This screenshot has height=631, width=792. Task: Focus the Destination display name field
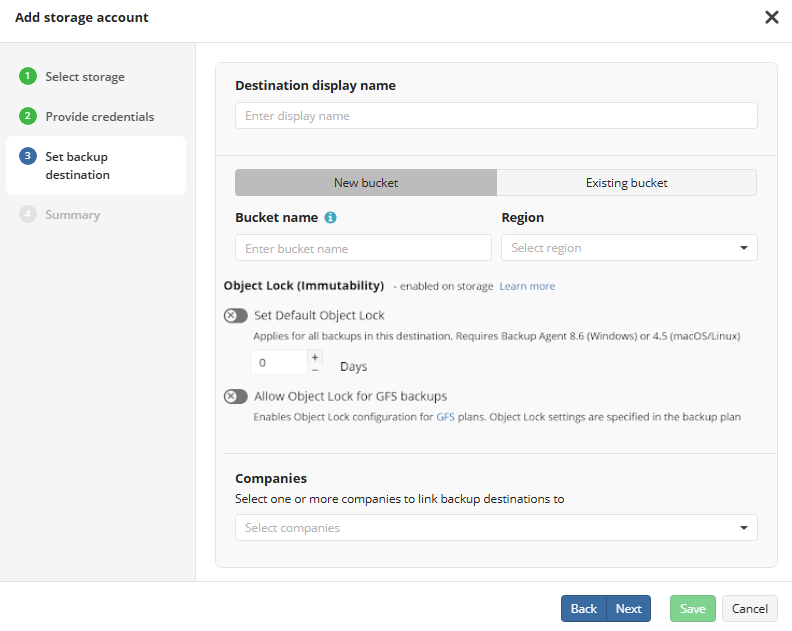(x=496, y=116)
